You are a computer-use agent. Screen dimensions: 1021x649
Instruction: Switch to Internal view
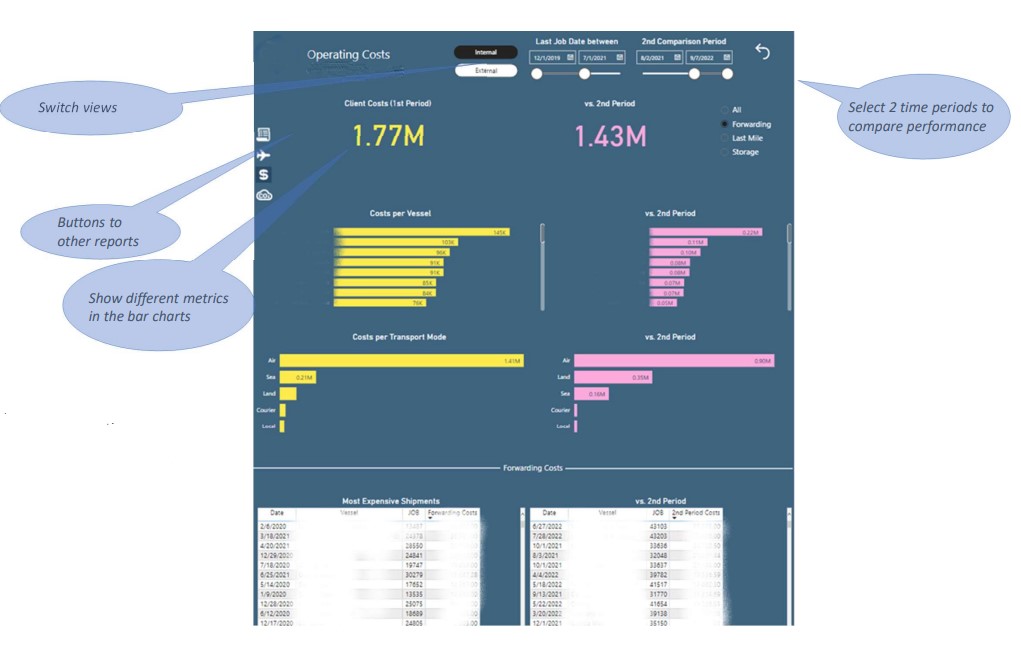(485, 52)
